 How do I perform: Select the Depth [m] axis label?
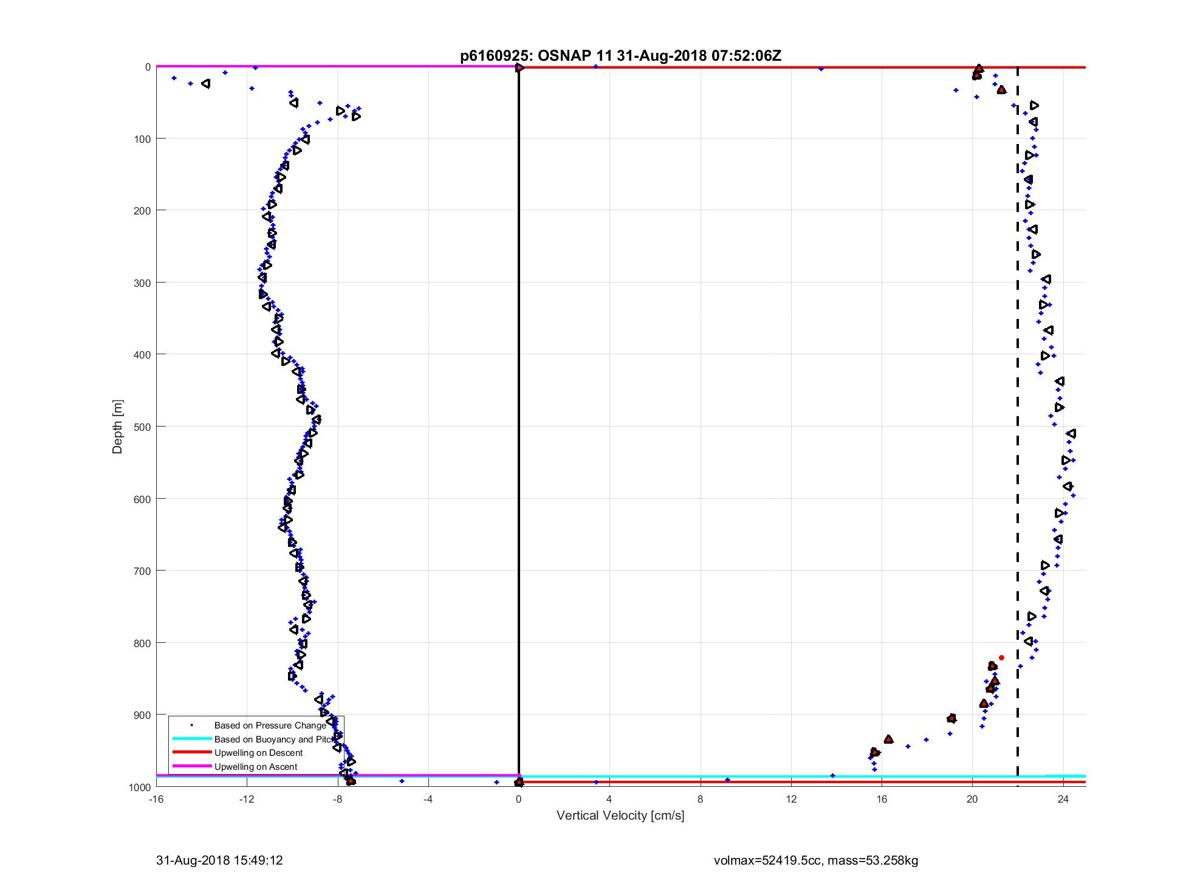point(118,427)
